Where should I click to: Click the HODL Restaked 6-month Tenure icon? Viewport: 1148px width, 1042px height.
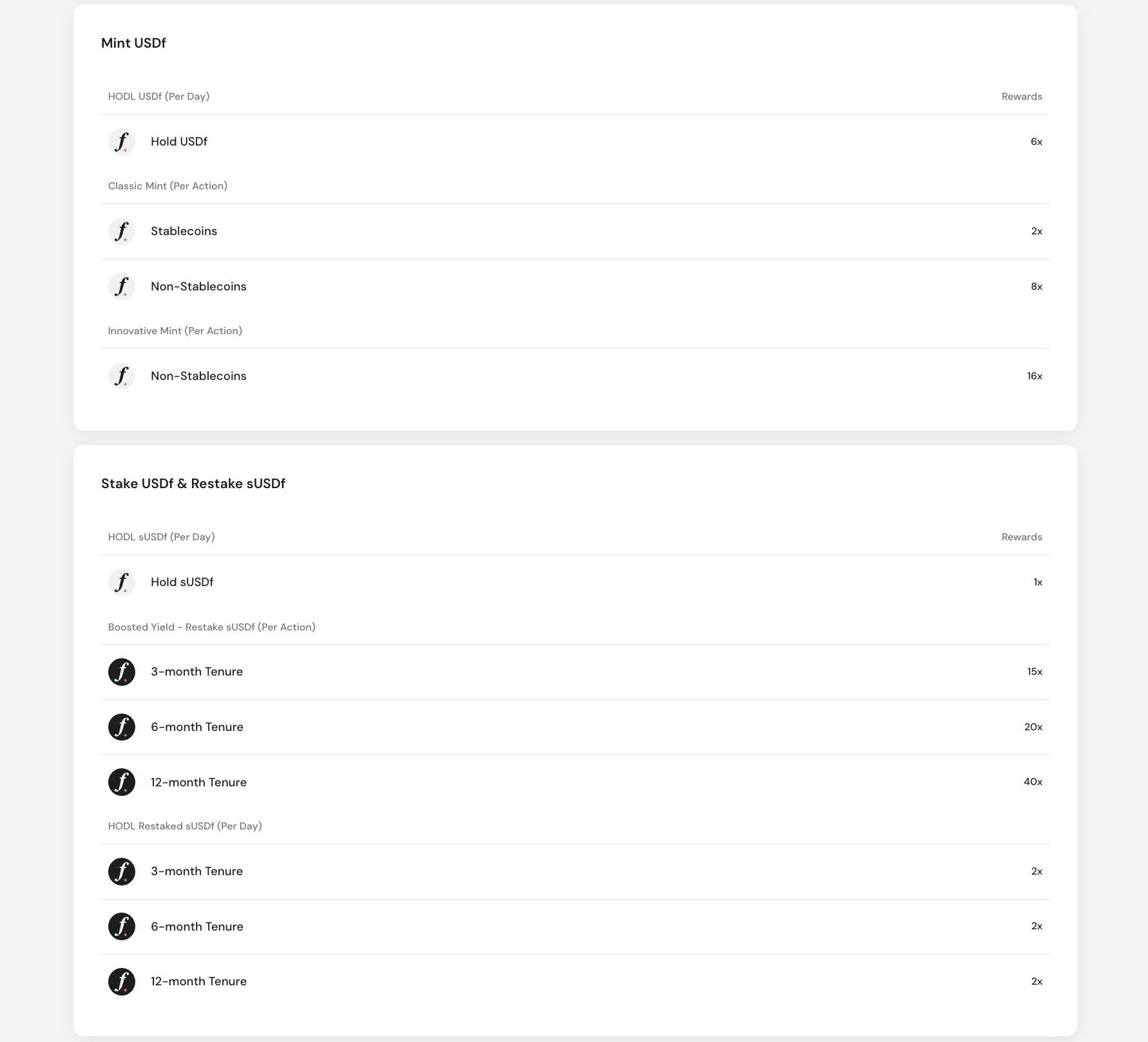point(122,926)
